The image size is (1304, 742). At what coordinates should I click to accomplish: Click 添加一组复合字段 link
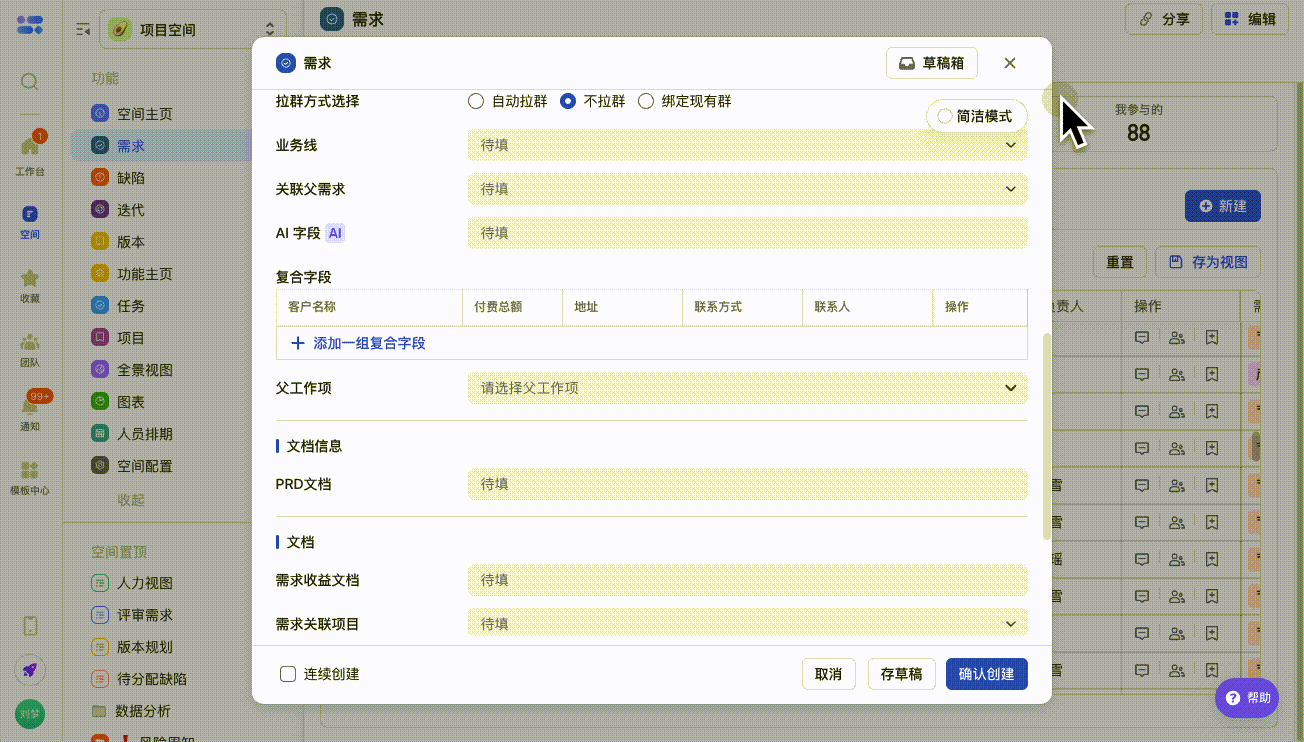click(358, 343)
